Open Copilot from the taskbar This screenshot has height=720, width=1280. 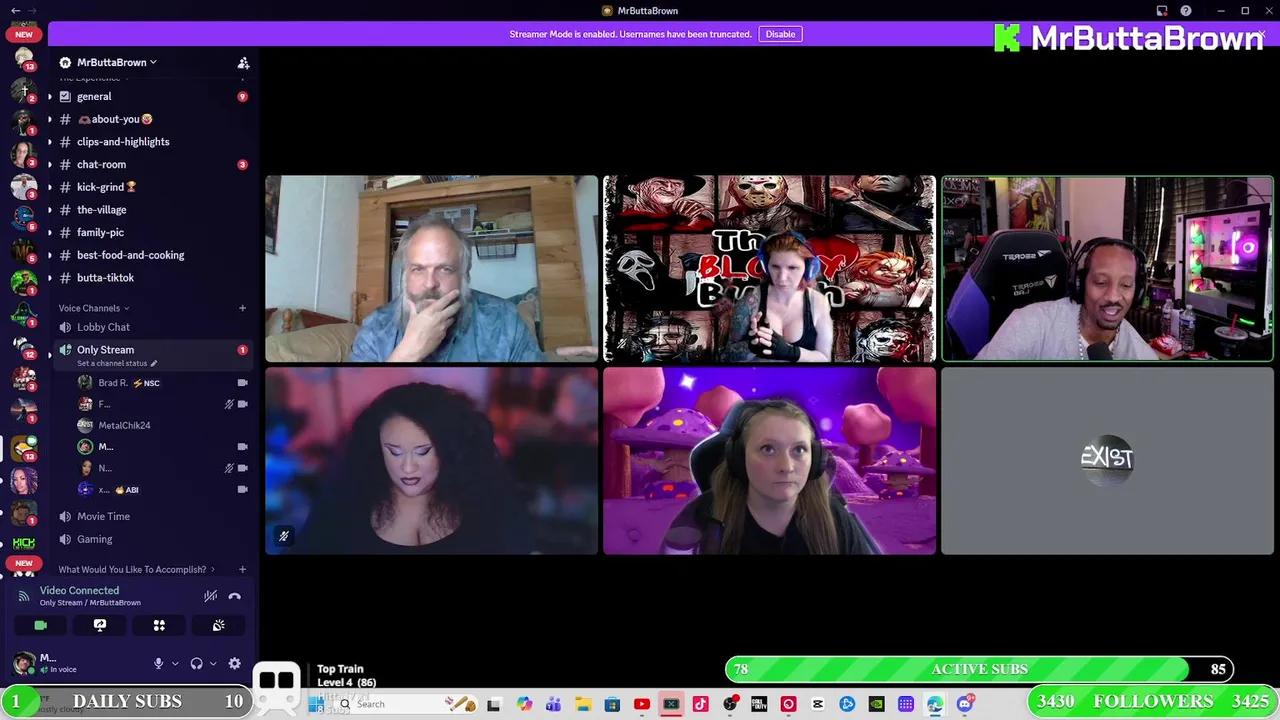click(524, 704)
